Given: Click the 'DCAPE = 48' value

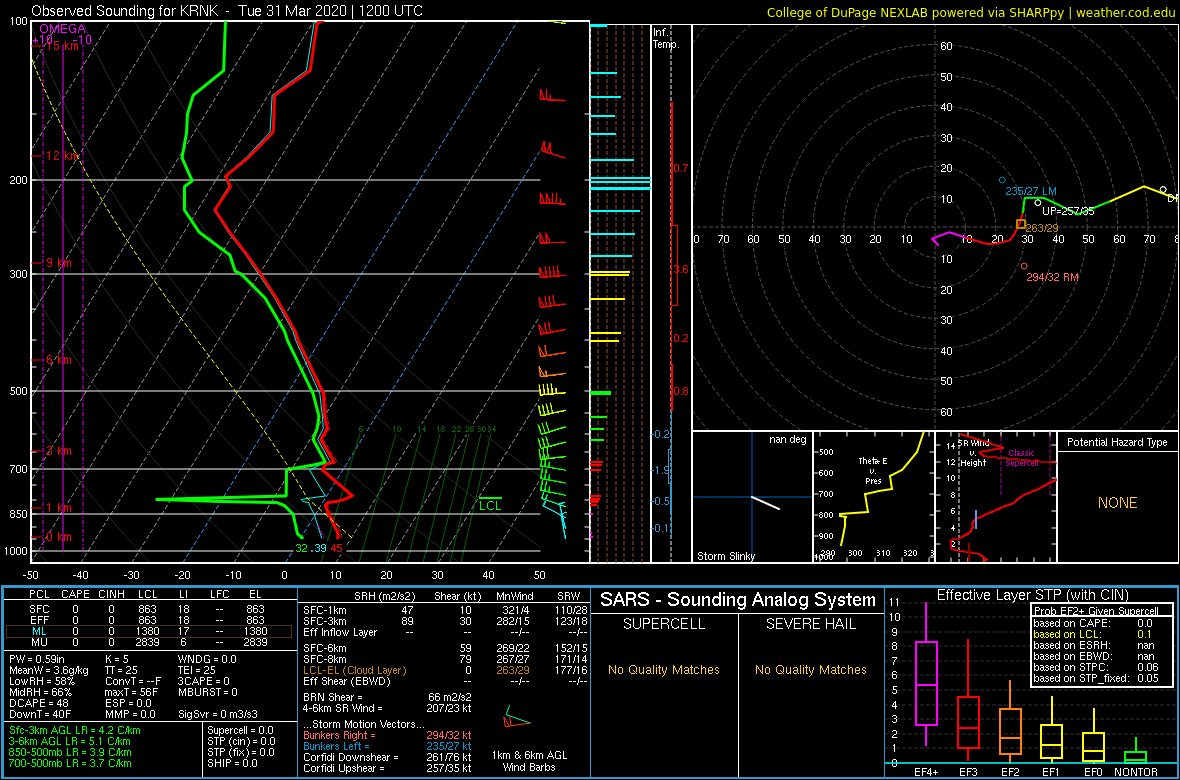Looking at the screenshot, I should tap(38, 701).
